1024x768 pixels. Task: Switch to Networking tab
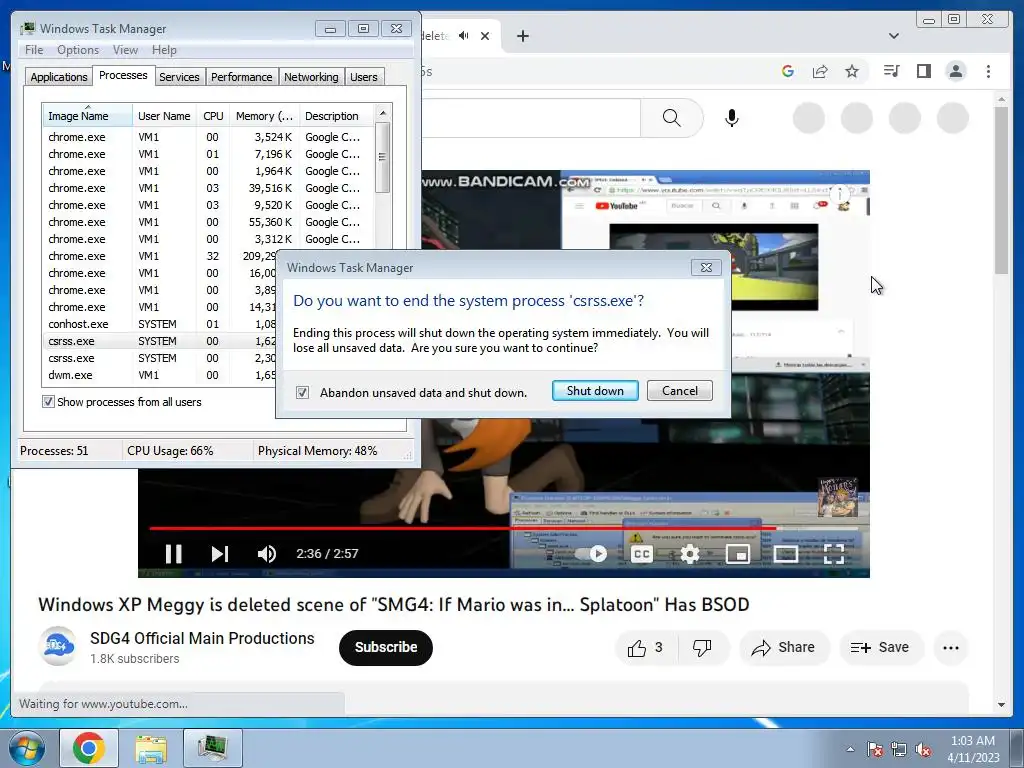[x=312, y=77]
